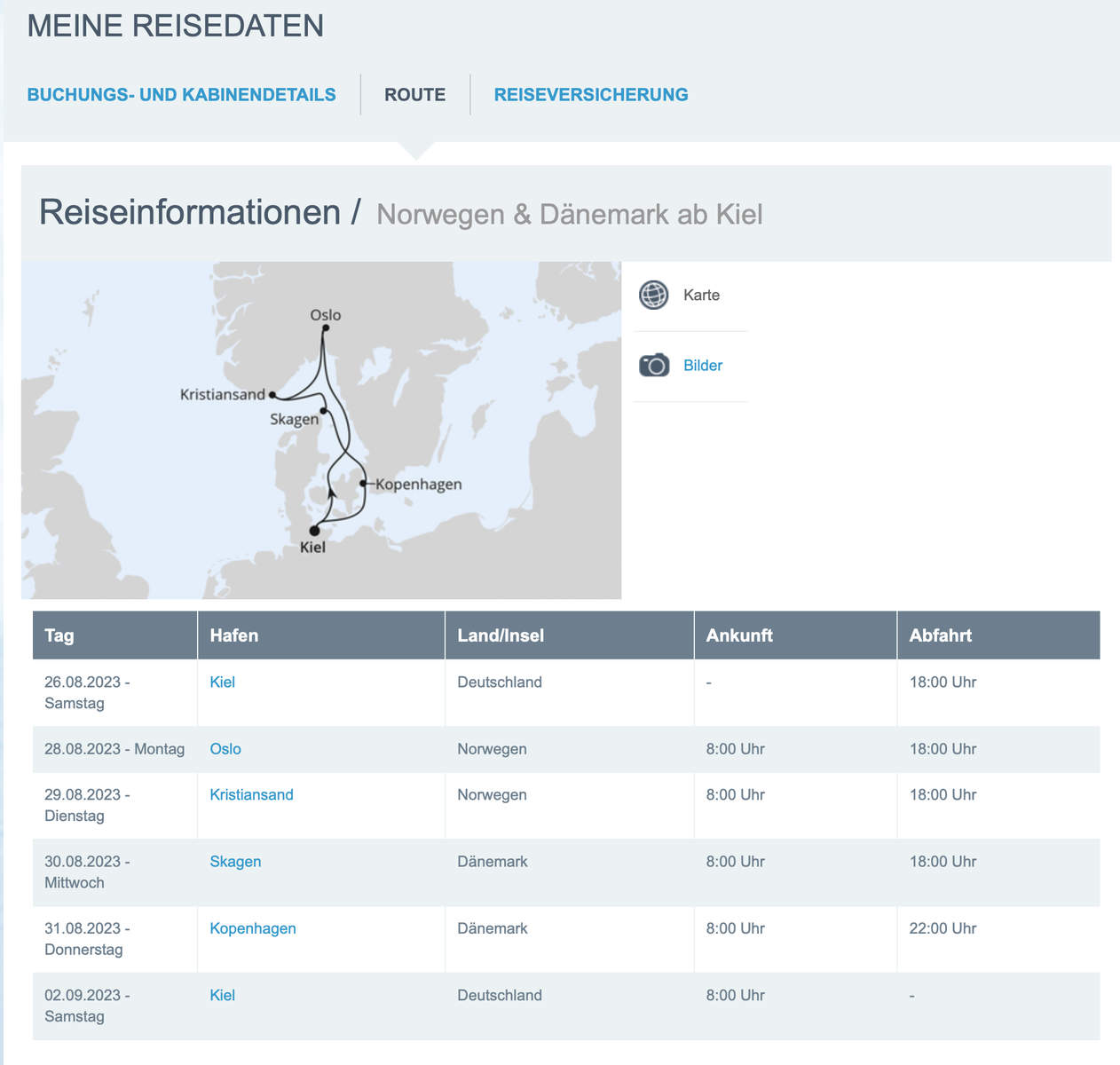The height and width of the screenshot is (1065, 1120).
Task: Open the Oslo port link
Action: [225, 749]
